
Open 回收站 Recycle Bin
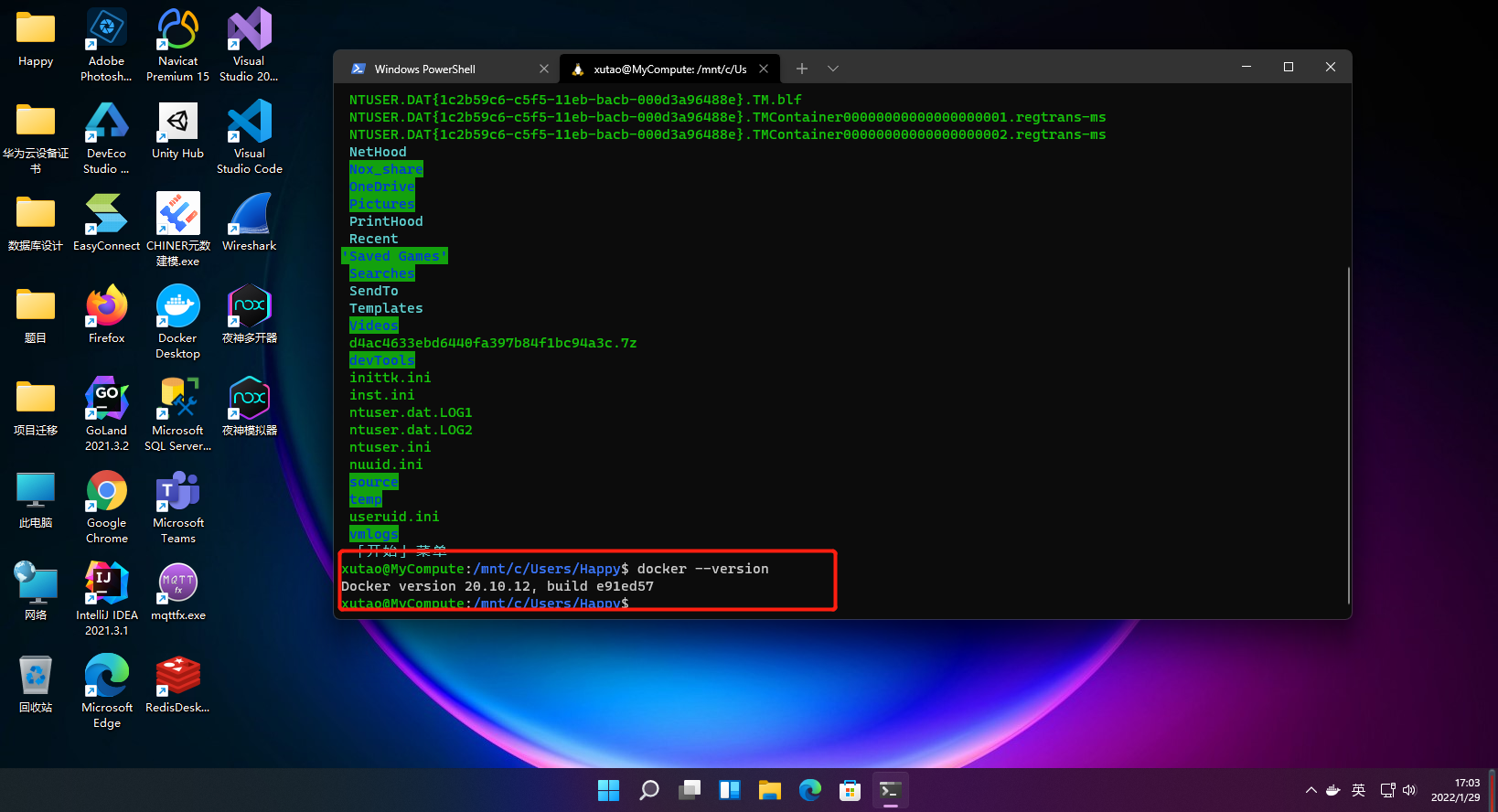36,685
